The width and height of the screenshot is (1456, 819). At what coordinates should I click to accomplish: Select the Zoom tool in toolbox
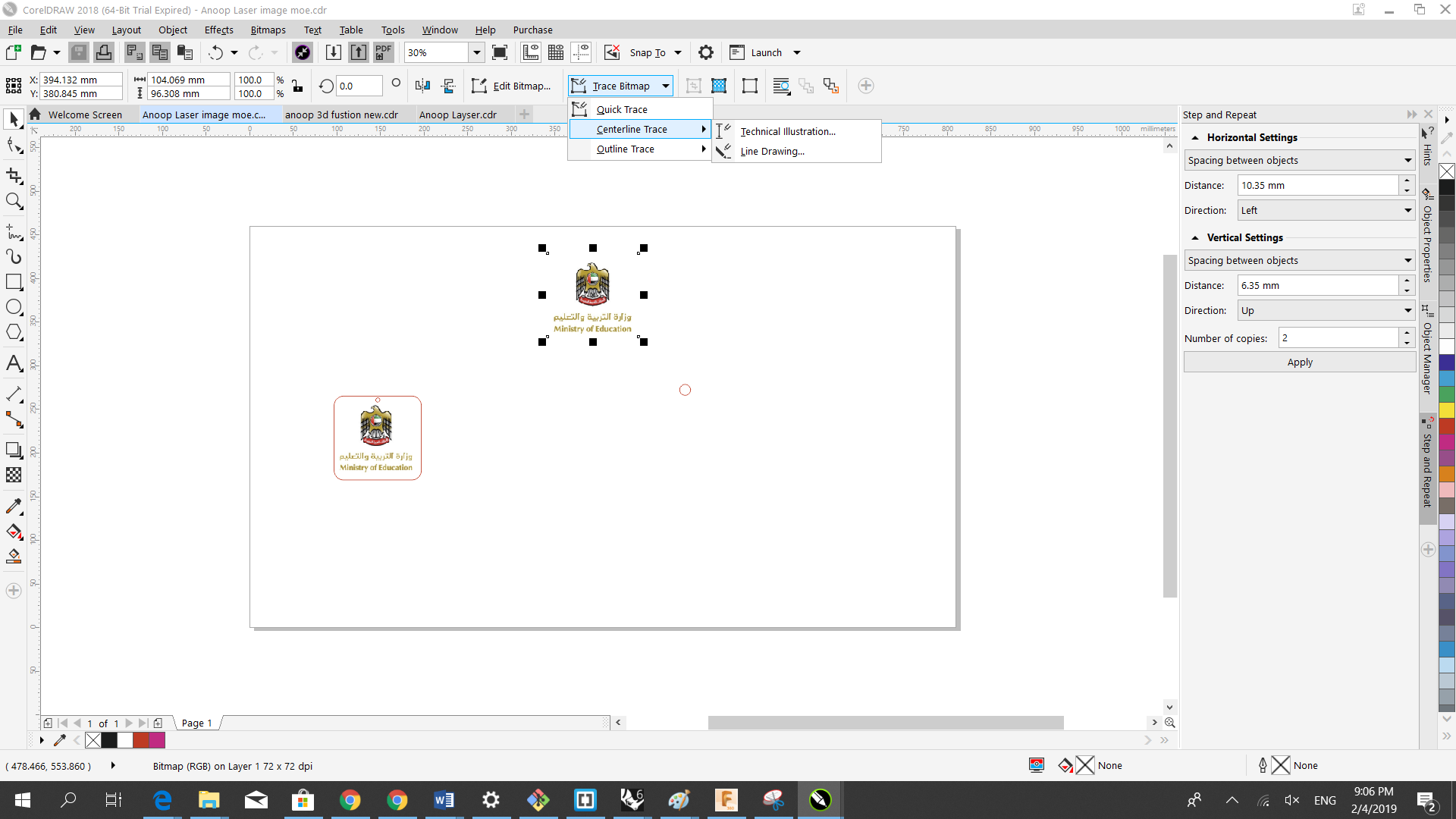click(14, 201)
